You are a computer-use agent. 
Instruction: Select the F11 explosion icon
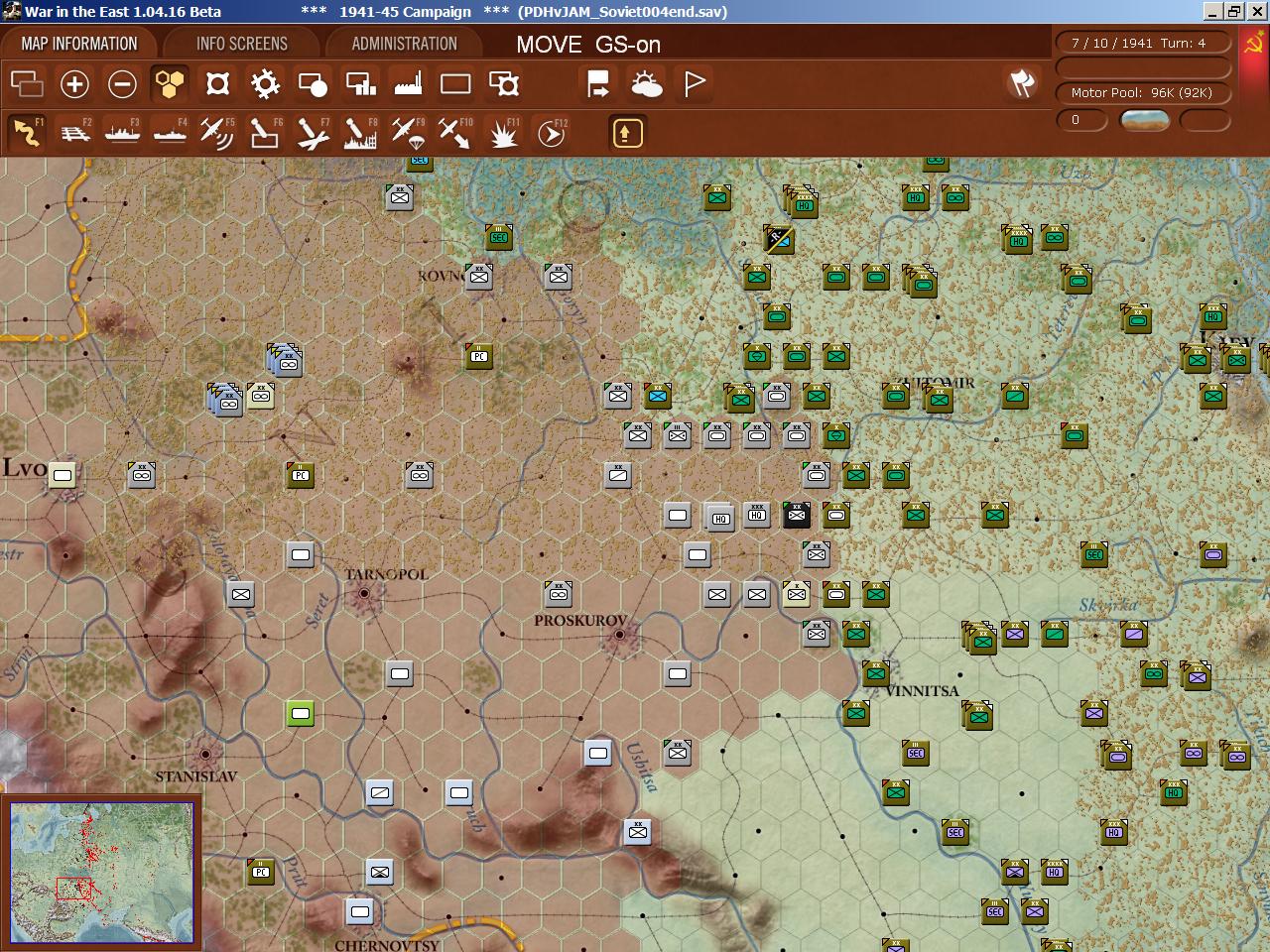tap(503, 132)
